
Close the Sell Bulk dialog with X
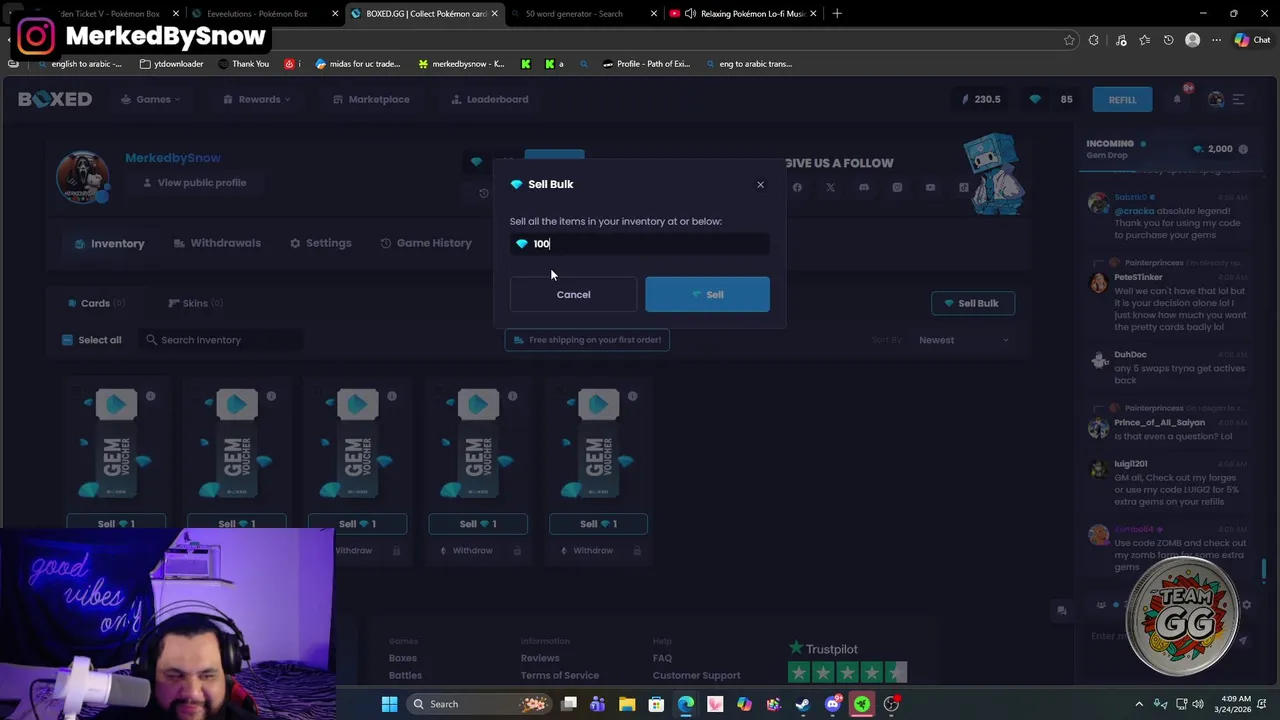760,184
